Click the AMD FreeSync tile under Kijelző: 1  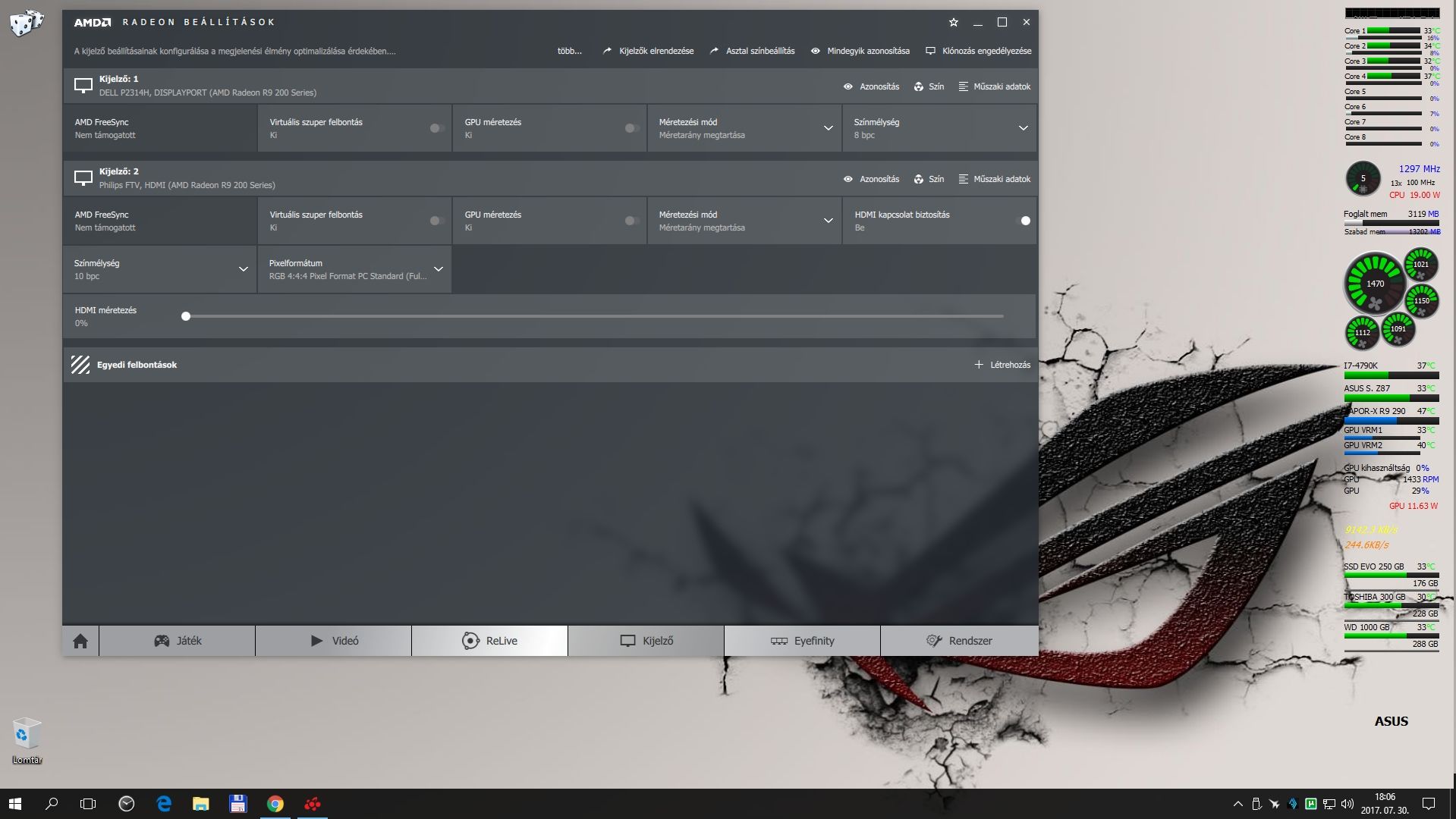pos(159,128)
